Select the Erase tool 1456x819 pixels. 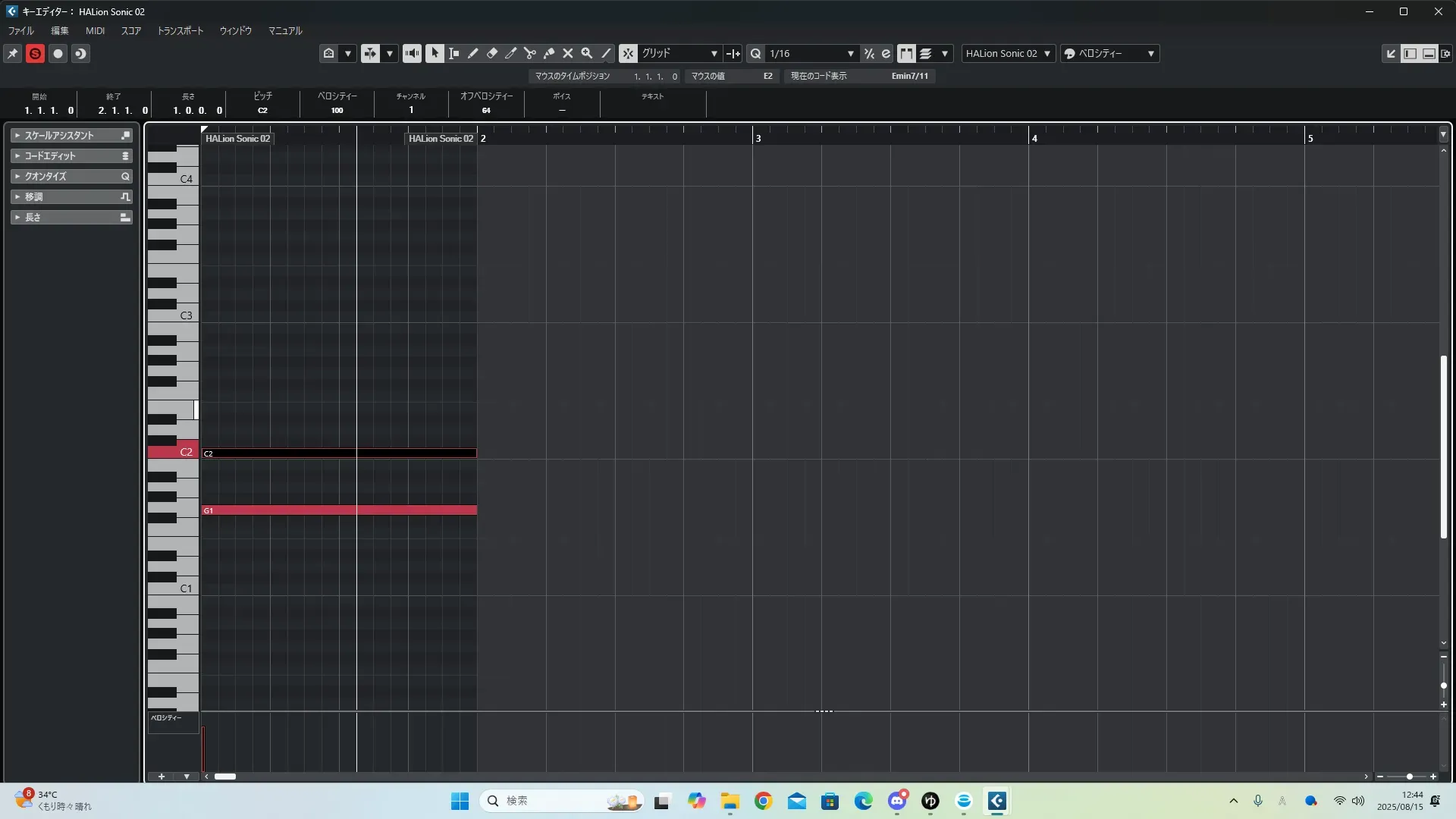click(491, 53)
